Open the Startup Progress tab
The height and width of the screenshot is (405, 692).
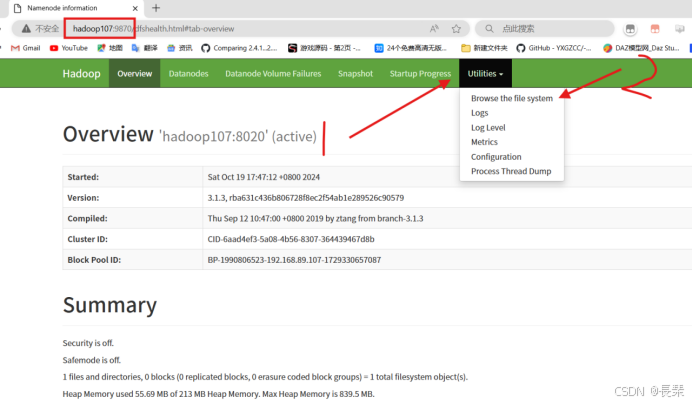click(420, 74)
